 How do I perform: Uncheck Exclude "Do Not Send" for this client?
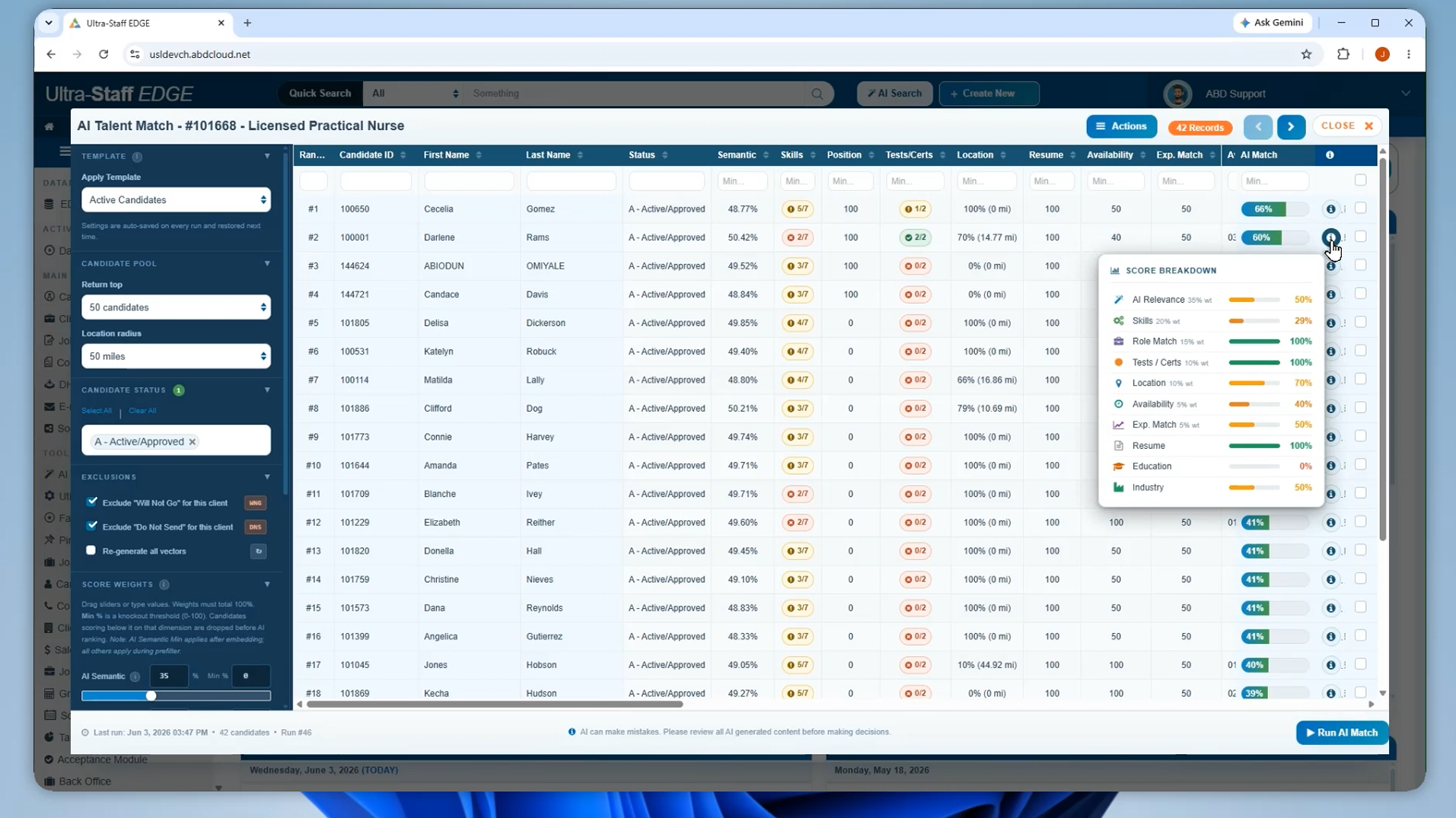(x=92, y=526)
